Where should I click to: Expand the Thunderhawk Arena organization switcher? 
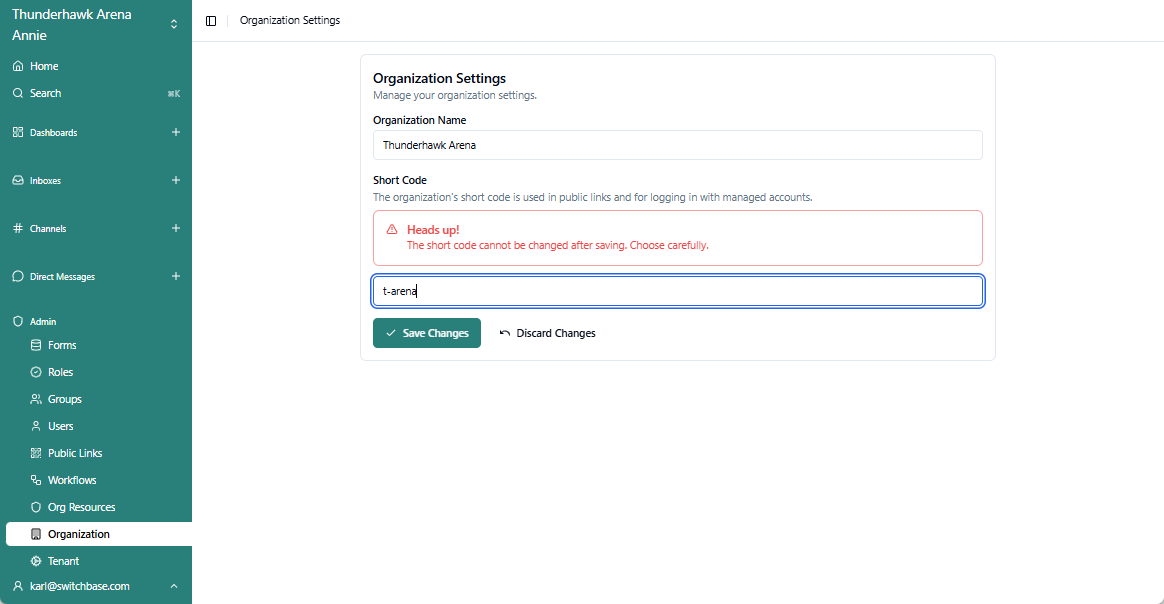(x=173, y=24)
